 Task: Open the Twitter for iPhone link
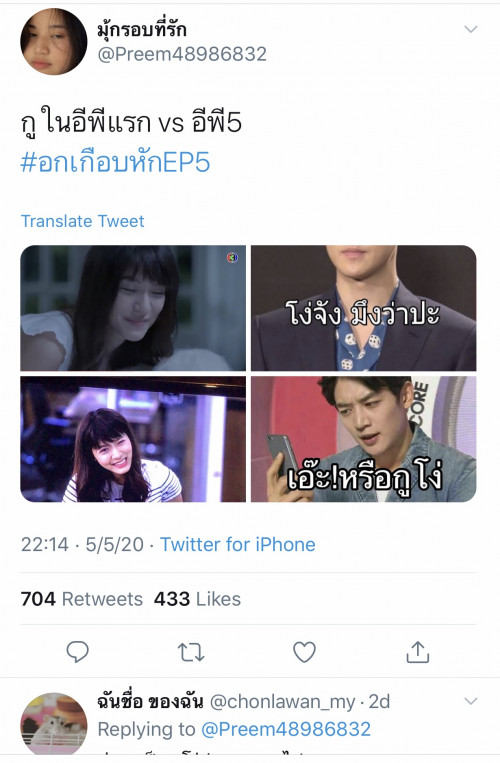pyautogui.click(x=238, y=544)
